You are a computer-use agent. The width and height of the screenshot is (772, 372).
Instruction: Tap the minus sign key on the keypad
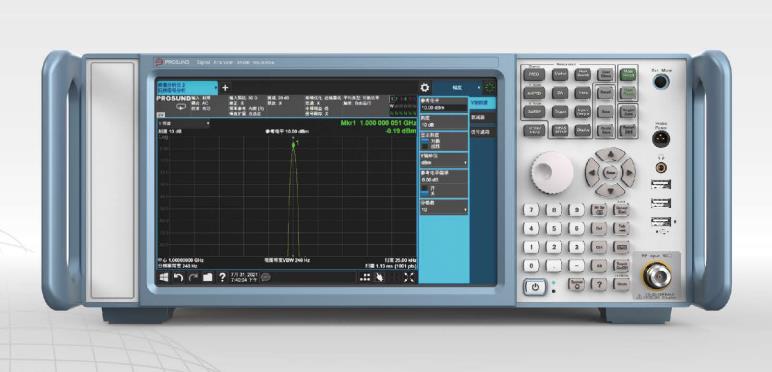pyautogui.click(x=577, y=266)
